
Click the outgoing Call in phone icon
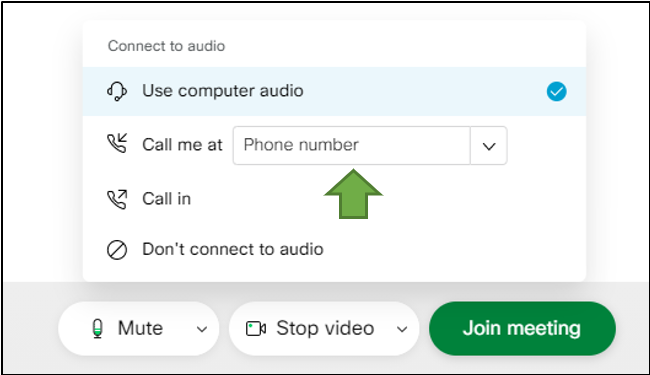pos(117,199)
